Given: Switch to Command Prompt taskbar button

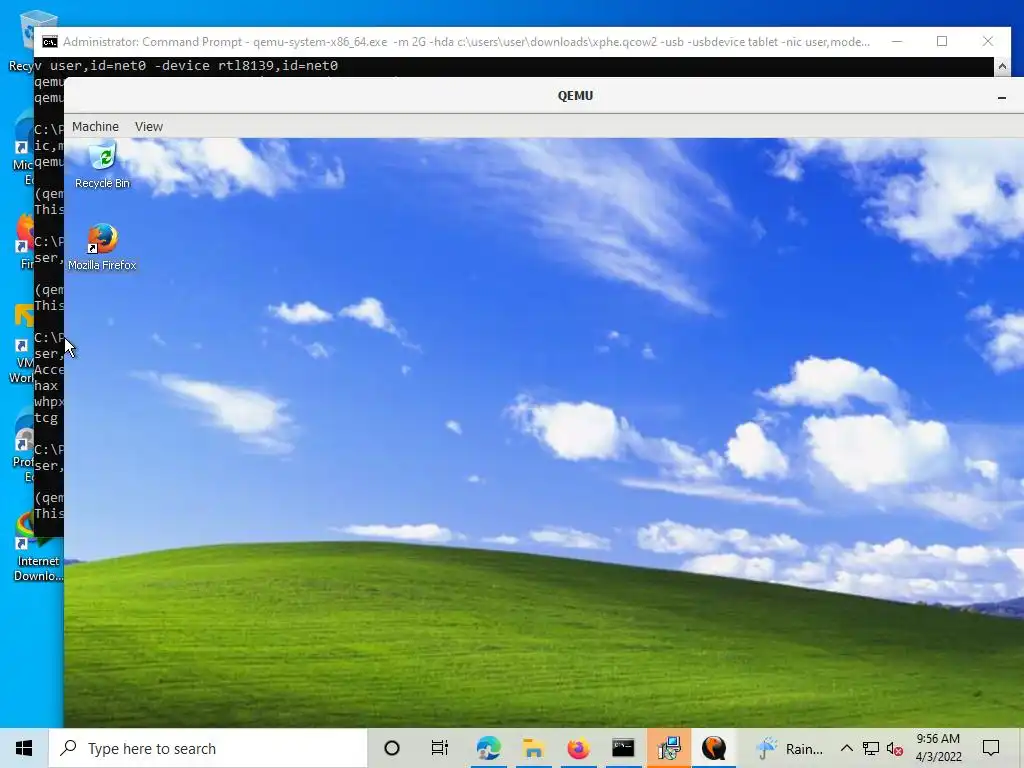Looking at the screenshot, I should pos(623,748).
